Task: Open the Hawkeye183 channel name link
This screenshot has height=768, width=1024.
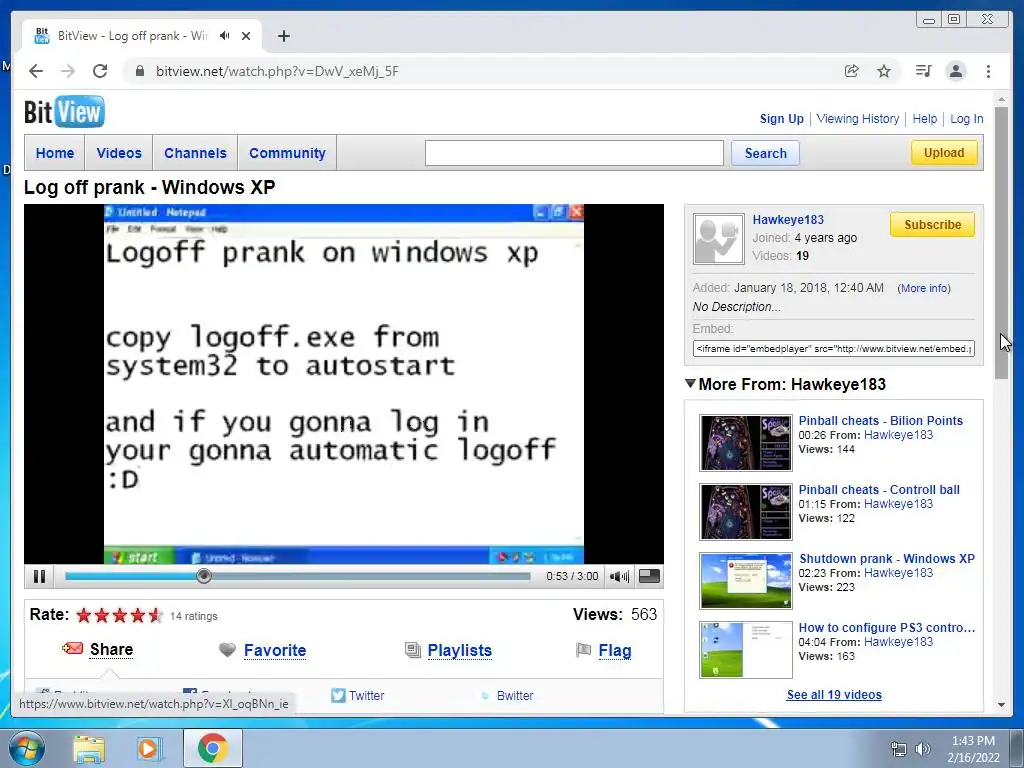Action: coord(788,219)
